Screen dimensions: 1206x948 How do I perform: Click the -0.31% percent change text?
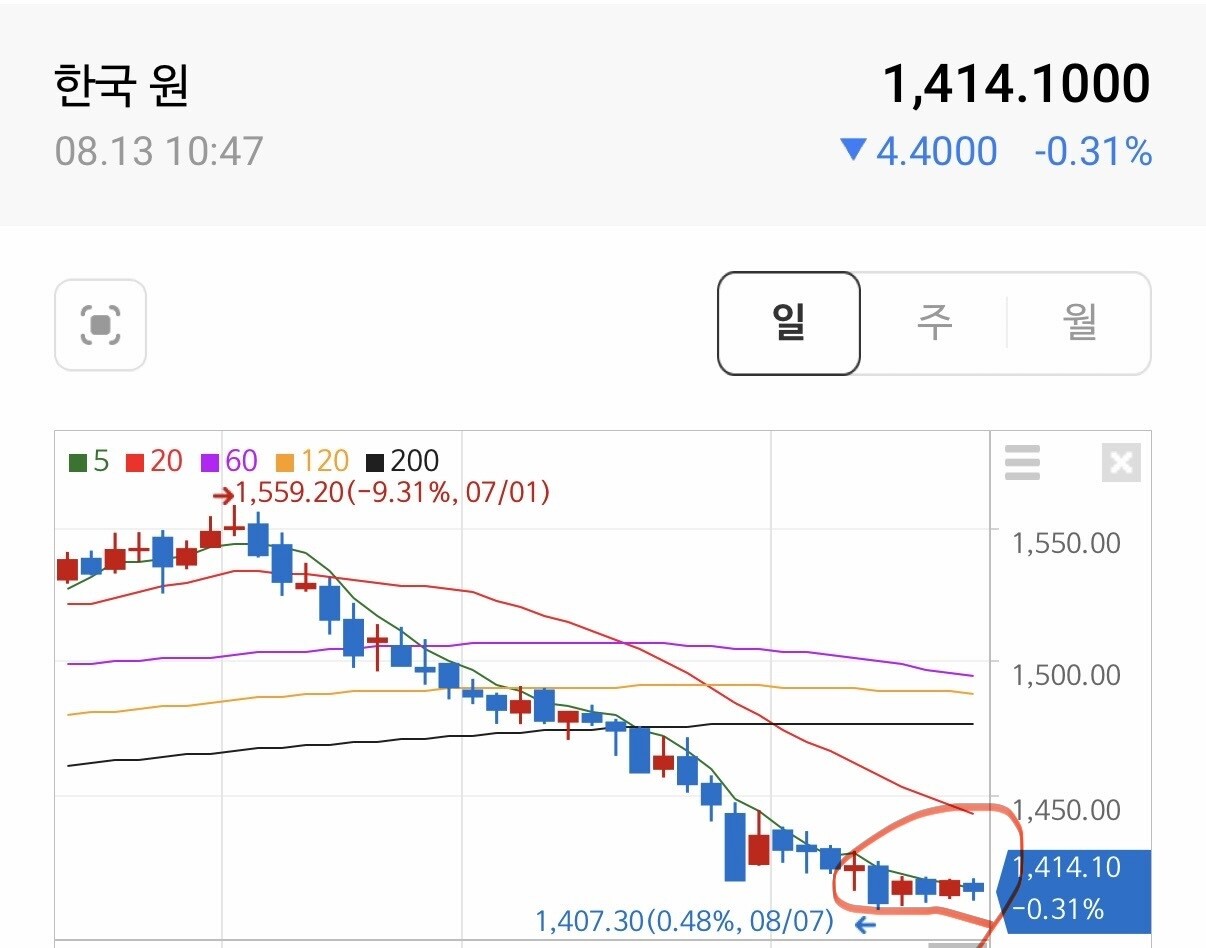(1093, 152)
